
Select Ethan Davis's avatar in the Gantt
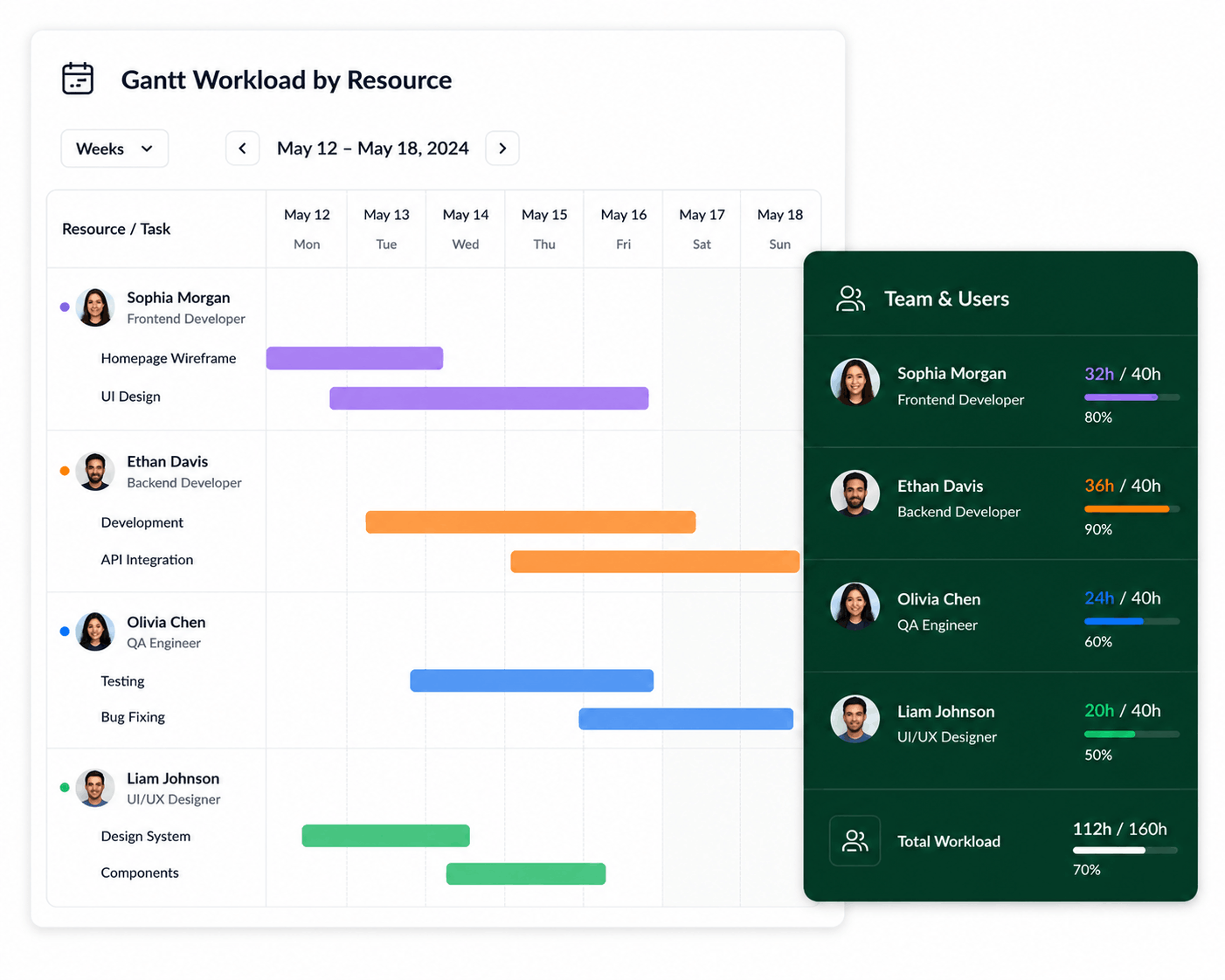click(x=95, y=472)
